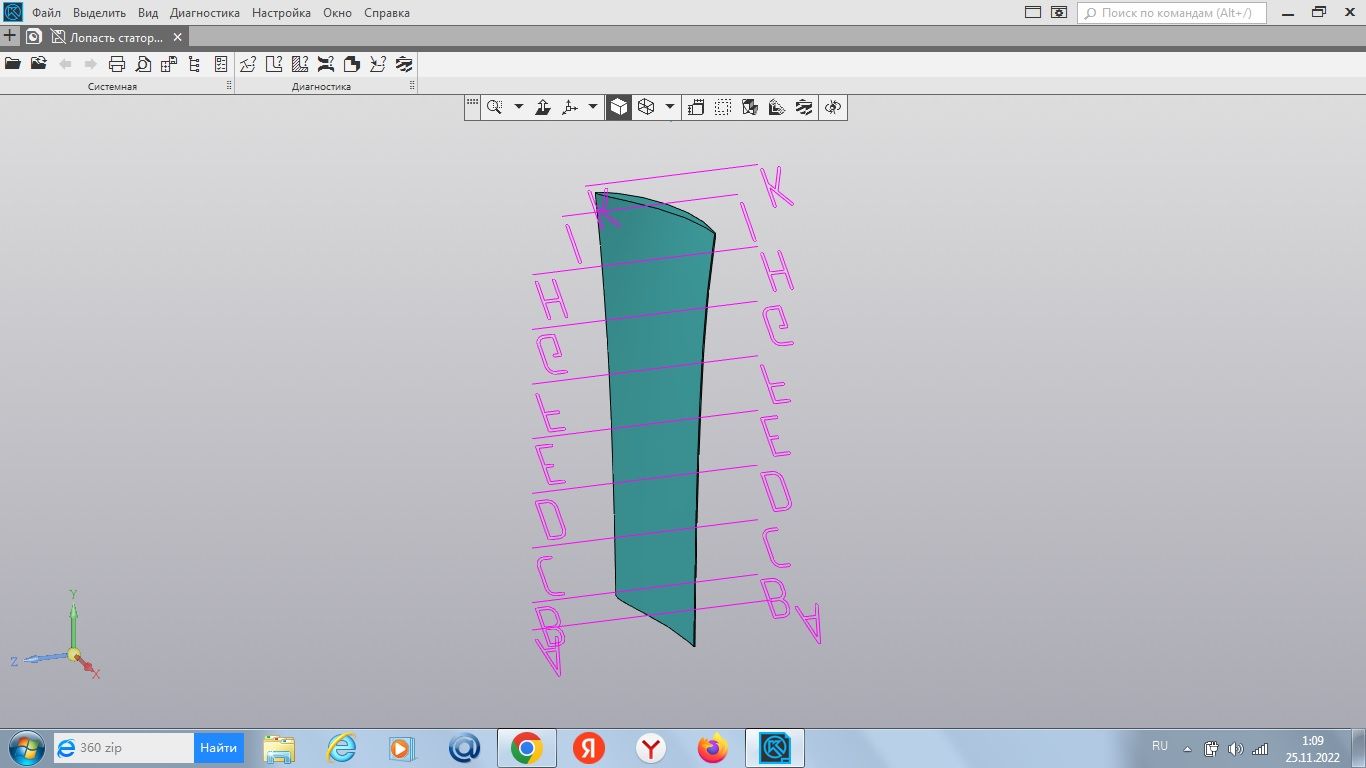Screen dimensions: 1366x768
Task: Click the normal-to-plane orientation icon
Action: tap(543, 107)
